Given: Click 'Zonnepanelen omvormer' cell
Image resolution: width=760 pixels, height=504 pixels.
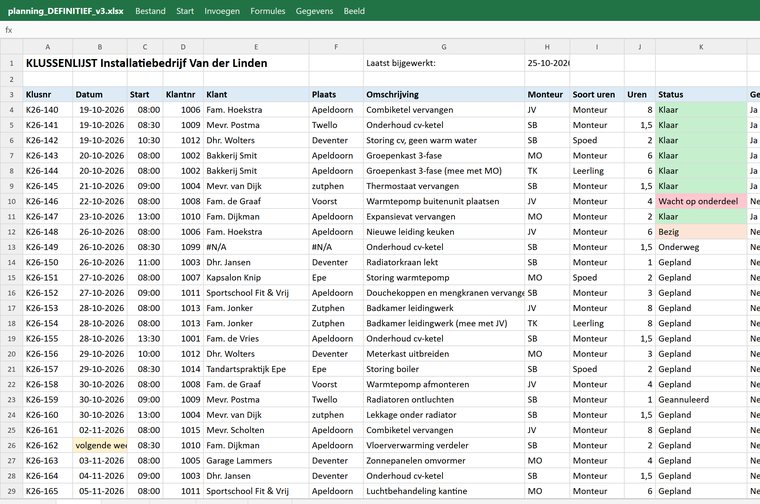Looking at the screenshot, I should [x=443, y=461].
